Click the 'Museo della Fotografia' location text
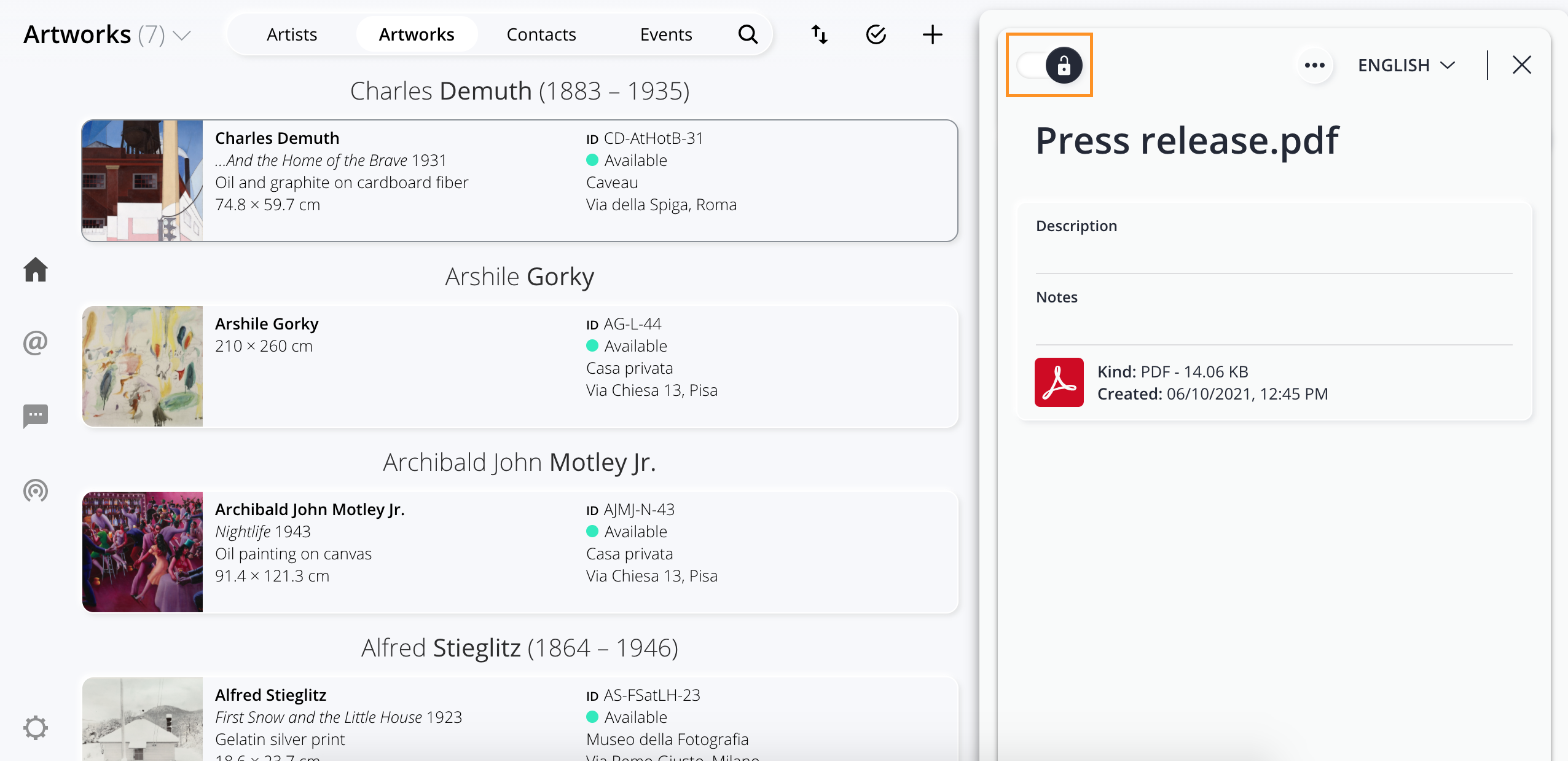Image resolution: width=1568 pixels, height=761 pixels. [x=667, y=739]
